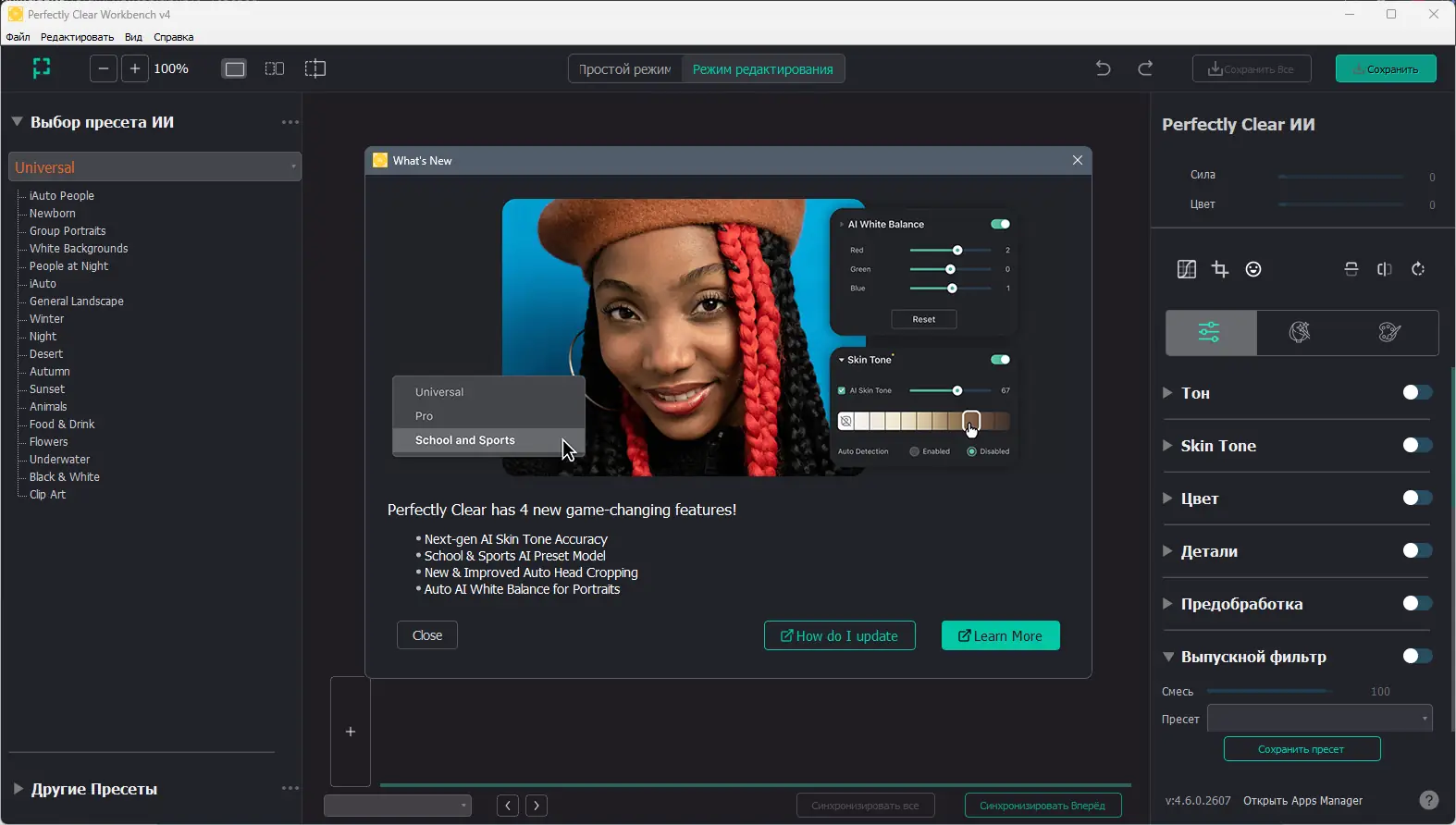Redo the last edit

pyautogui.click(x=1145, y=68)
